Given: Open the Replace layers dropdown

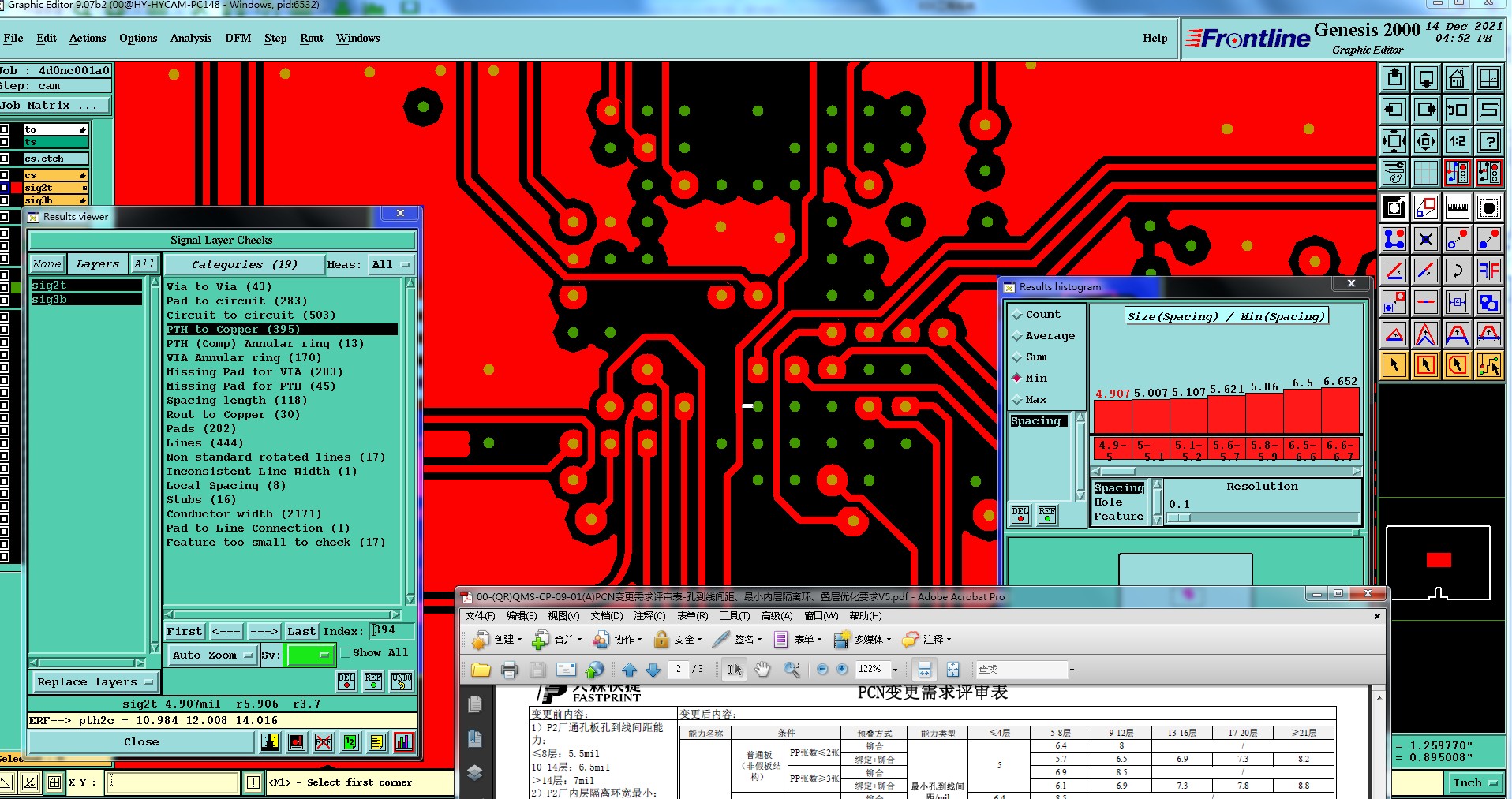Looking at the screenshot, I should click(95, 682).
